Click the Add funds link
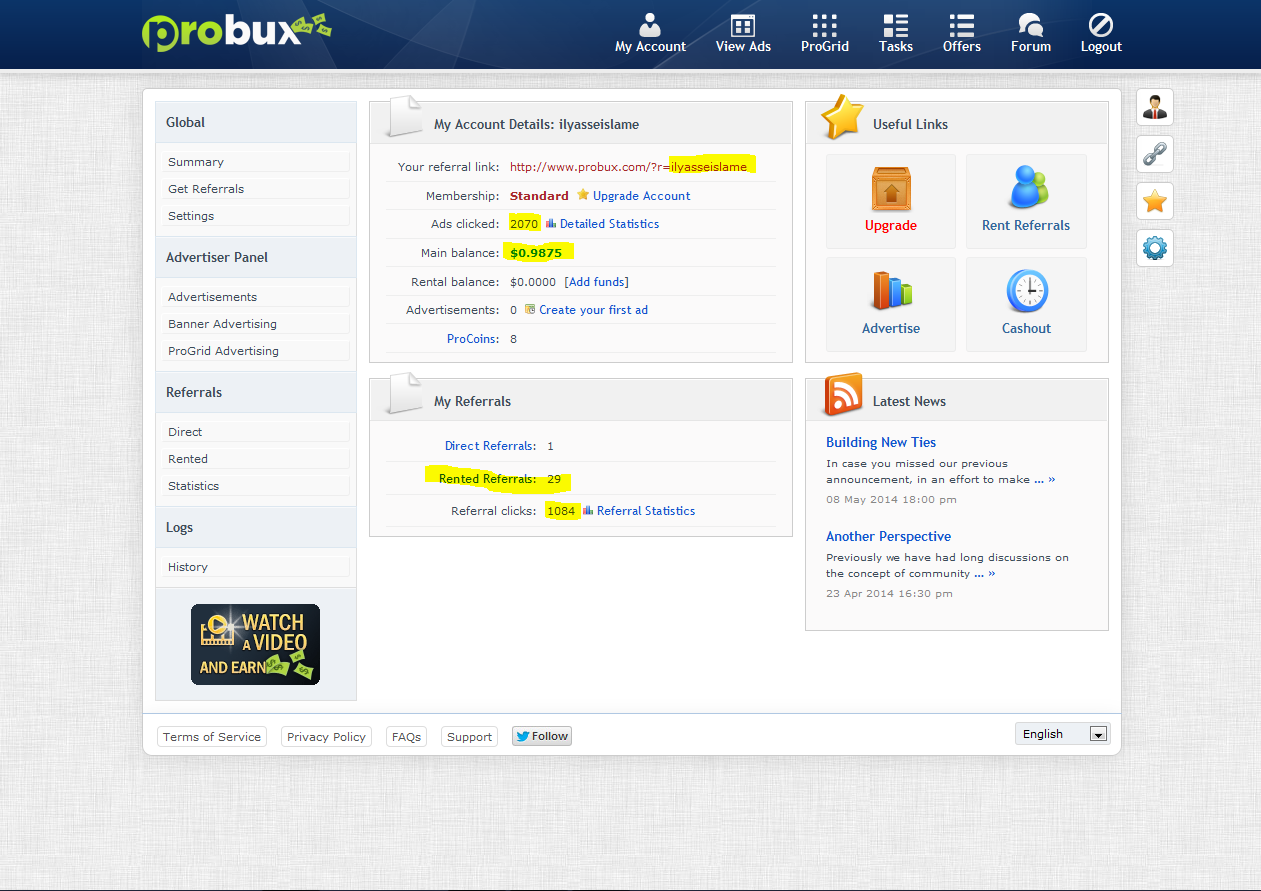Image resolution: width=1261 pixels, height=891 pixels. pos(597,282)
